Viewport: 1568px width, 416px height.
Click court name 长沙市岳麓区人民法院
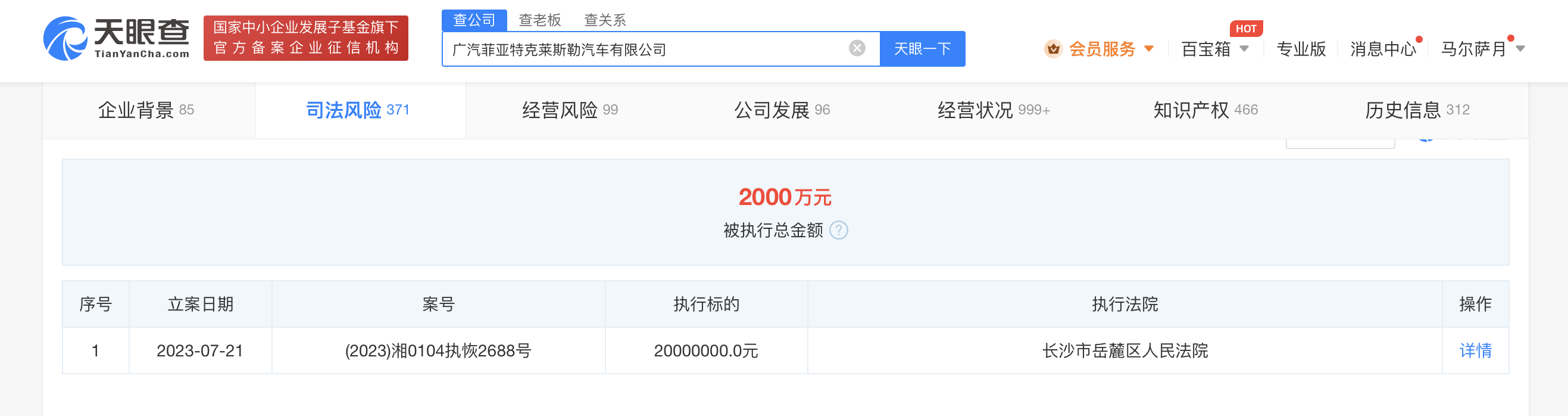(x=1125, y=351)
